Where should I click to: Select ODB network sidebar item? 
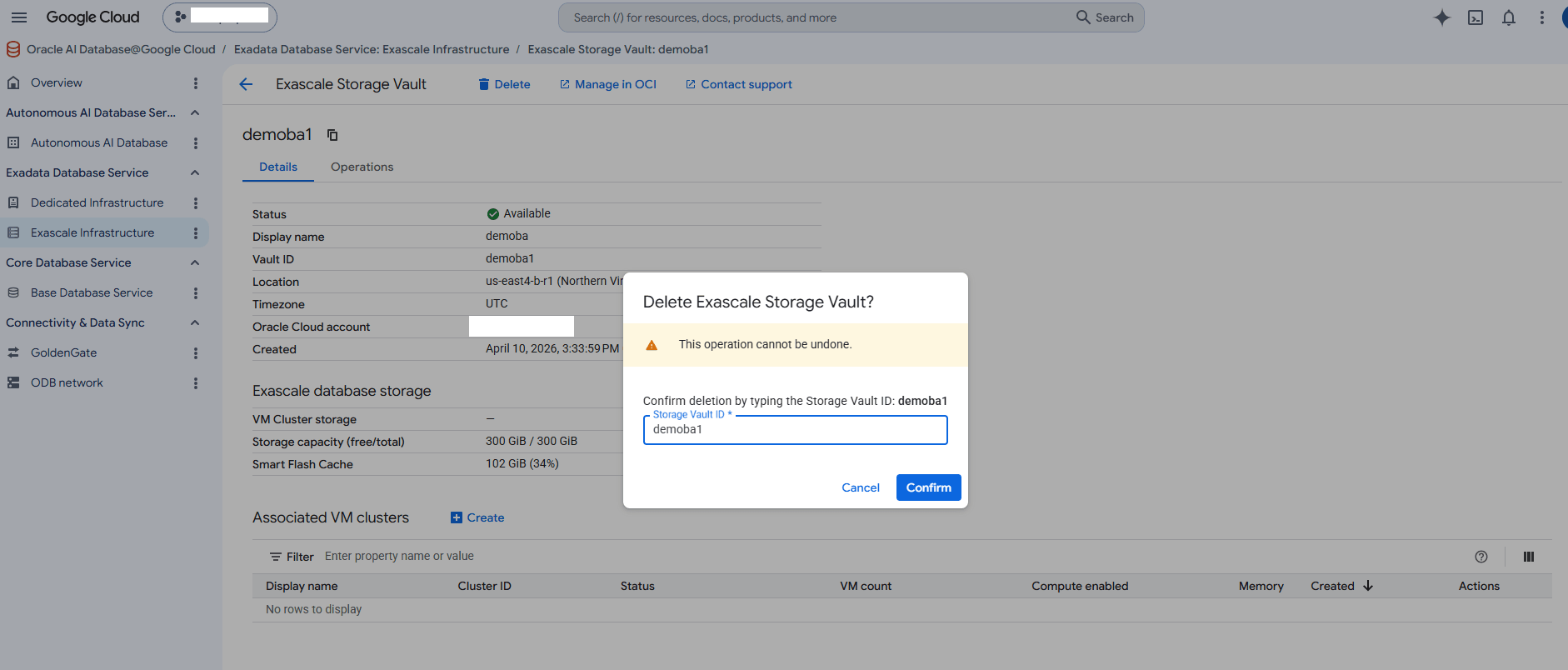click(x=67, y=382)
